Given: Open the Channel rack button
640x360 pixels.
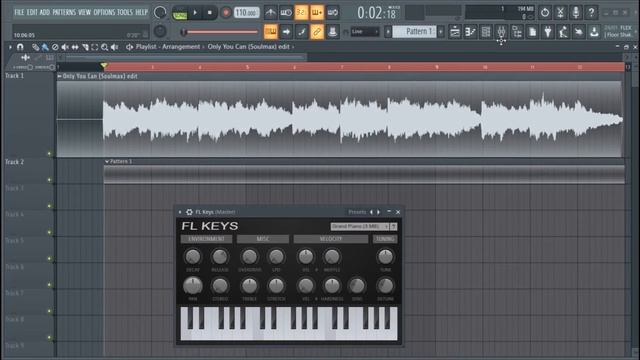Looking at the screenshot, I should 486,31.
